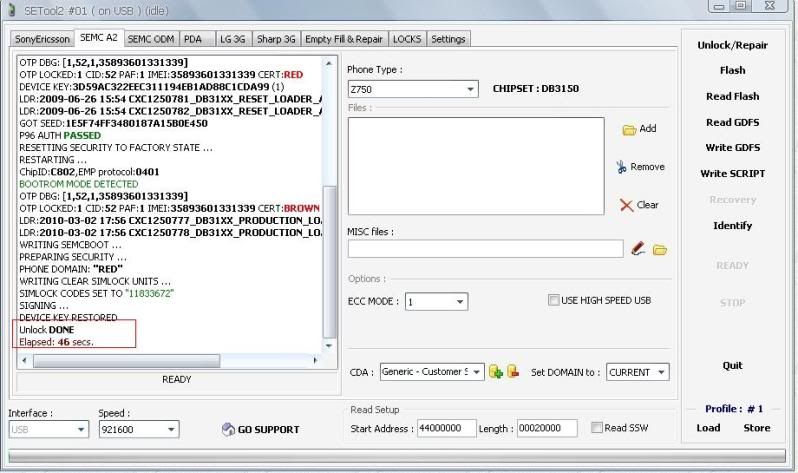
Task: Click the MISC files edit pencil icon
Action: [x=638, y=248]
